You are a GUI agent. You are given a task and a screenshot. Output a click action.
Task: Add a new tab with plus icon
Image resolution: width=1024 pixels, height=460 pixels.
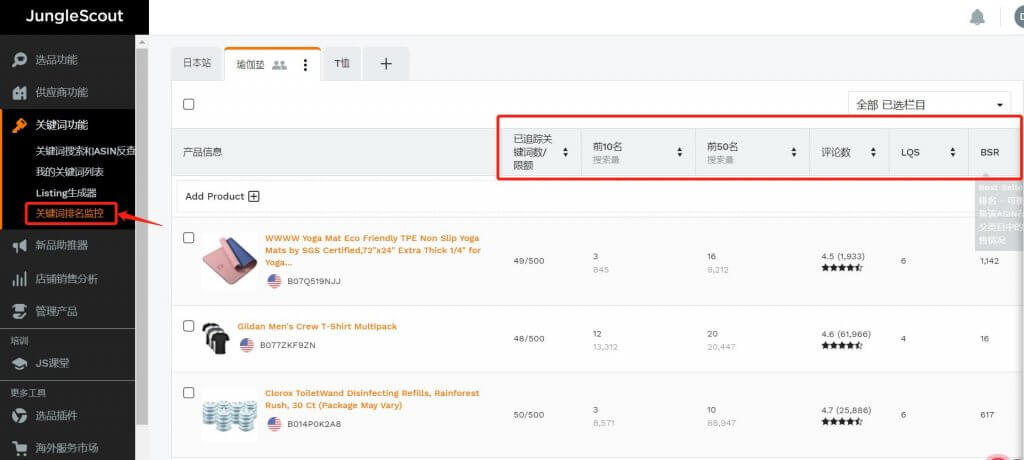coord(386,63)
